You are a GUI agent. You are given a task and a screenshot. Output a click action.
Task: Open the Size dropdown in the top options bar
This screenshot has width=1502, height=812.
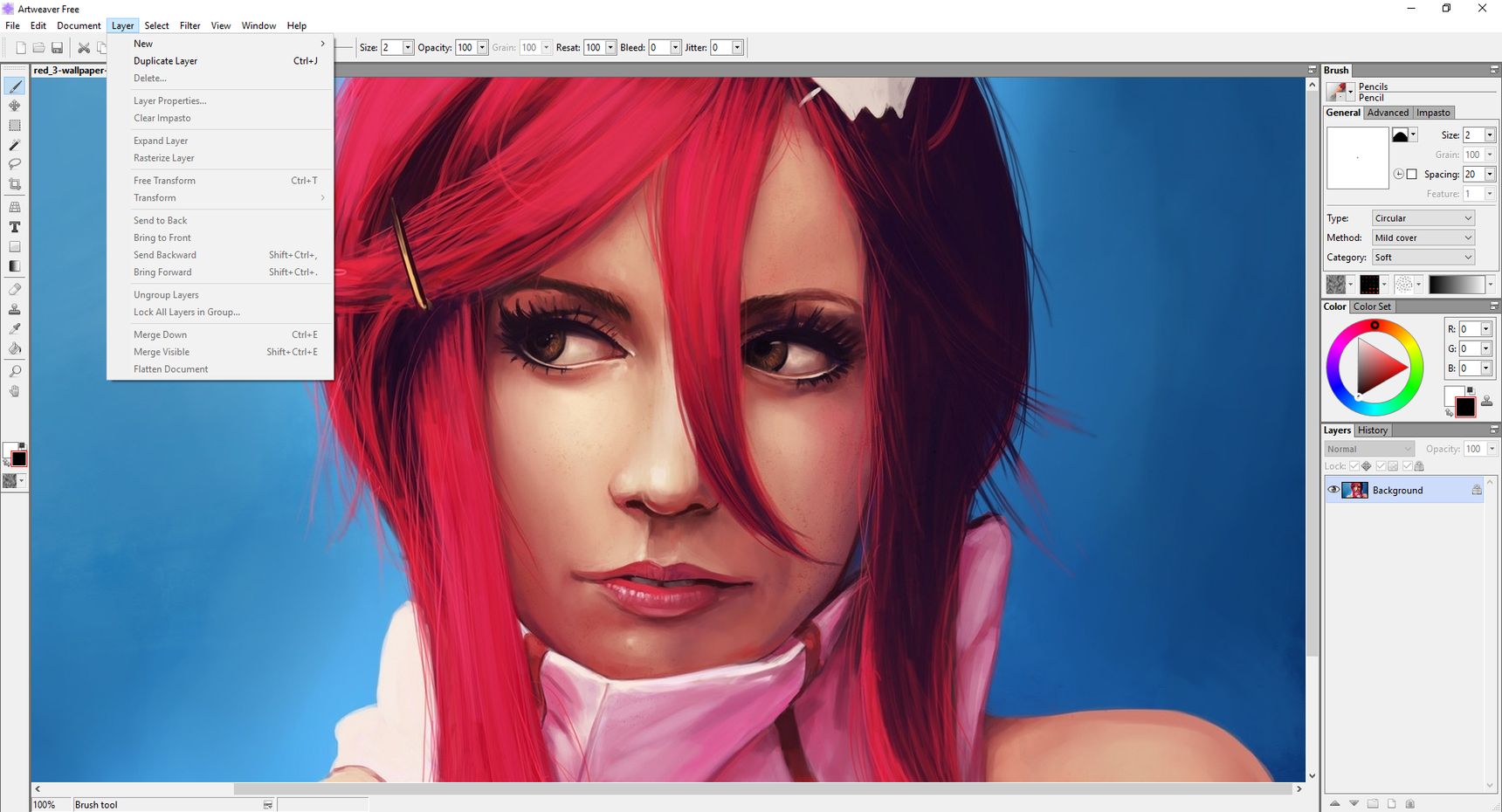pos(408,48)
